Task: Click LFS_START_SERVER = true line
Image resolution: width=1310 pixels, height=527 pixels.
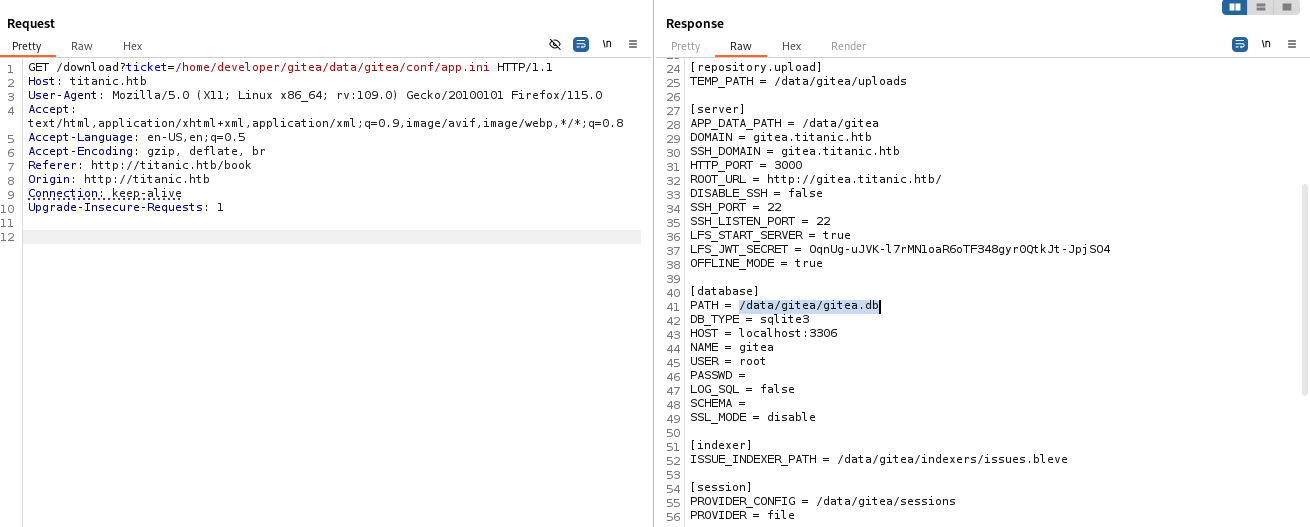Action: pos(770,235)
